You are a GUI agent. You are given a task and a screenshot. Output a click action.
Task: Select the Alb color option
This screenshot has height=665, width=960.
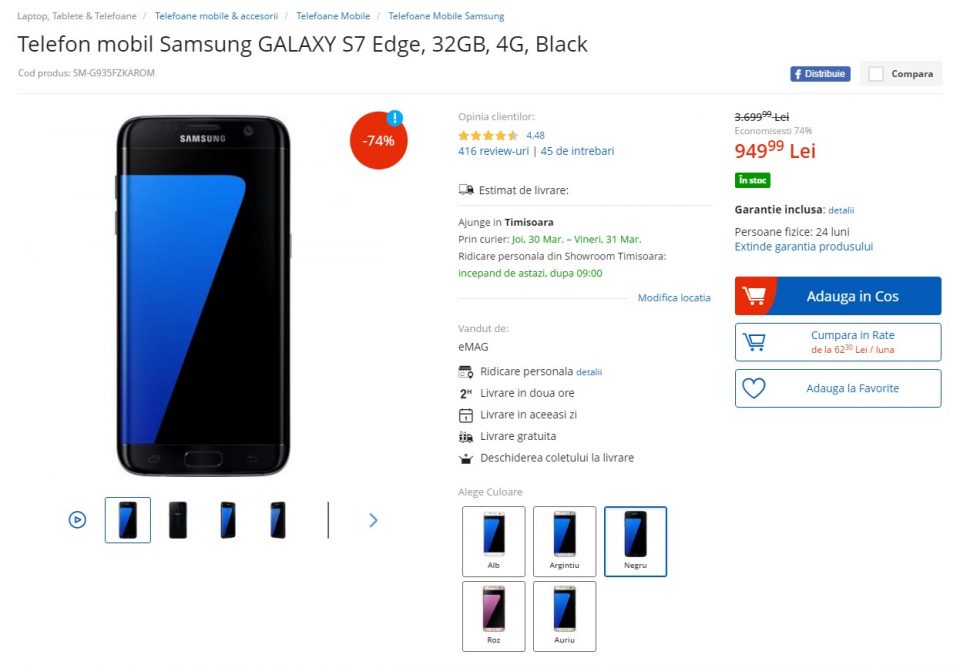tap(493, 541)
